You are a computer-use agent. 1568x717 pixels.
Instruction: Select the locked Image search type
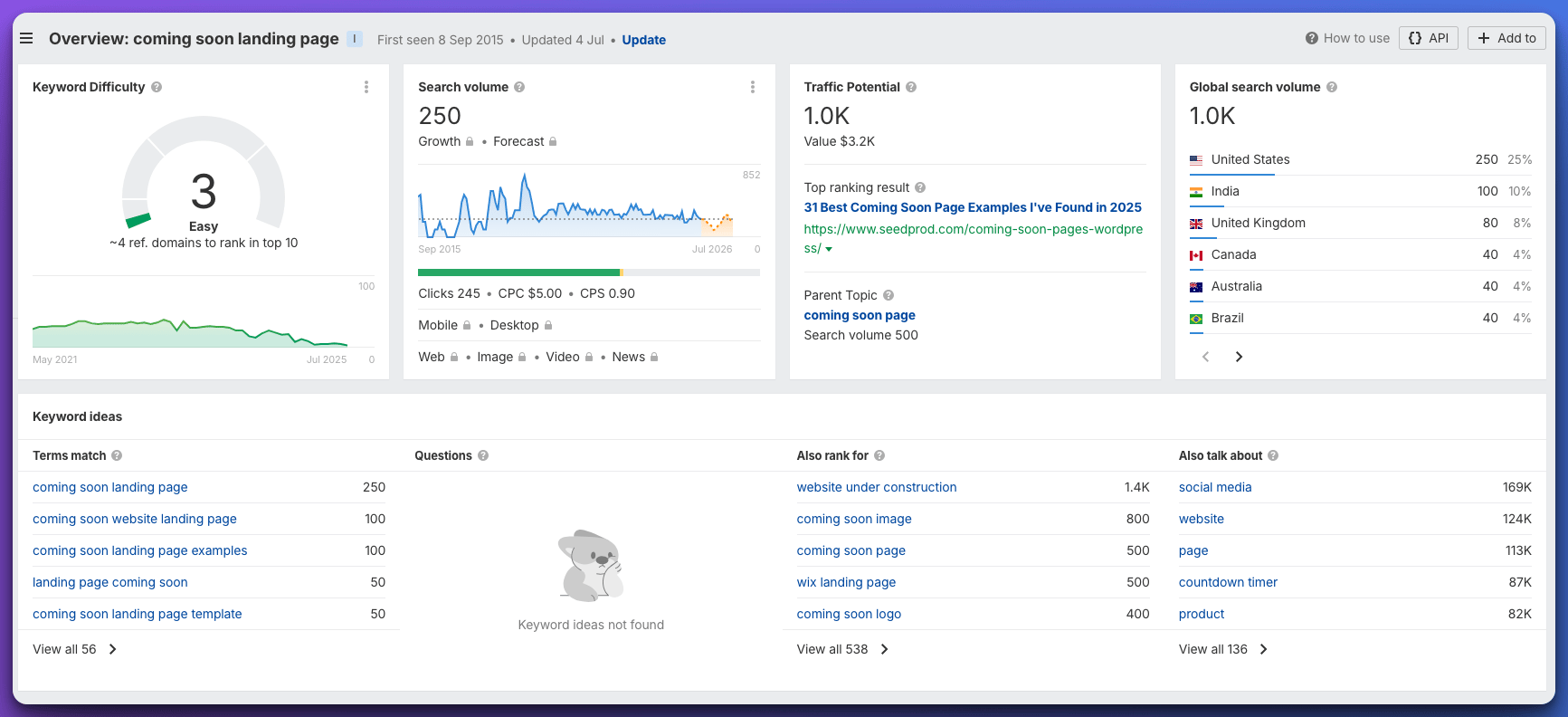[501, 357]
